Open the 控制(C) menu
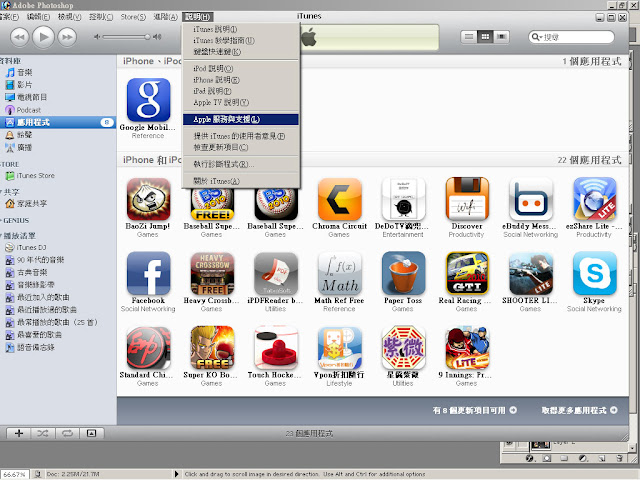This screenshot has width=640, height=480. tap(101, 17)
